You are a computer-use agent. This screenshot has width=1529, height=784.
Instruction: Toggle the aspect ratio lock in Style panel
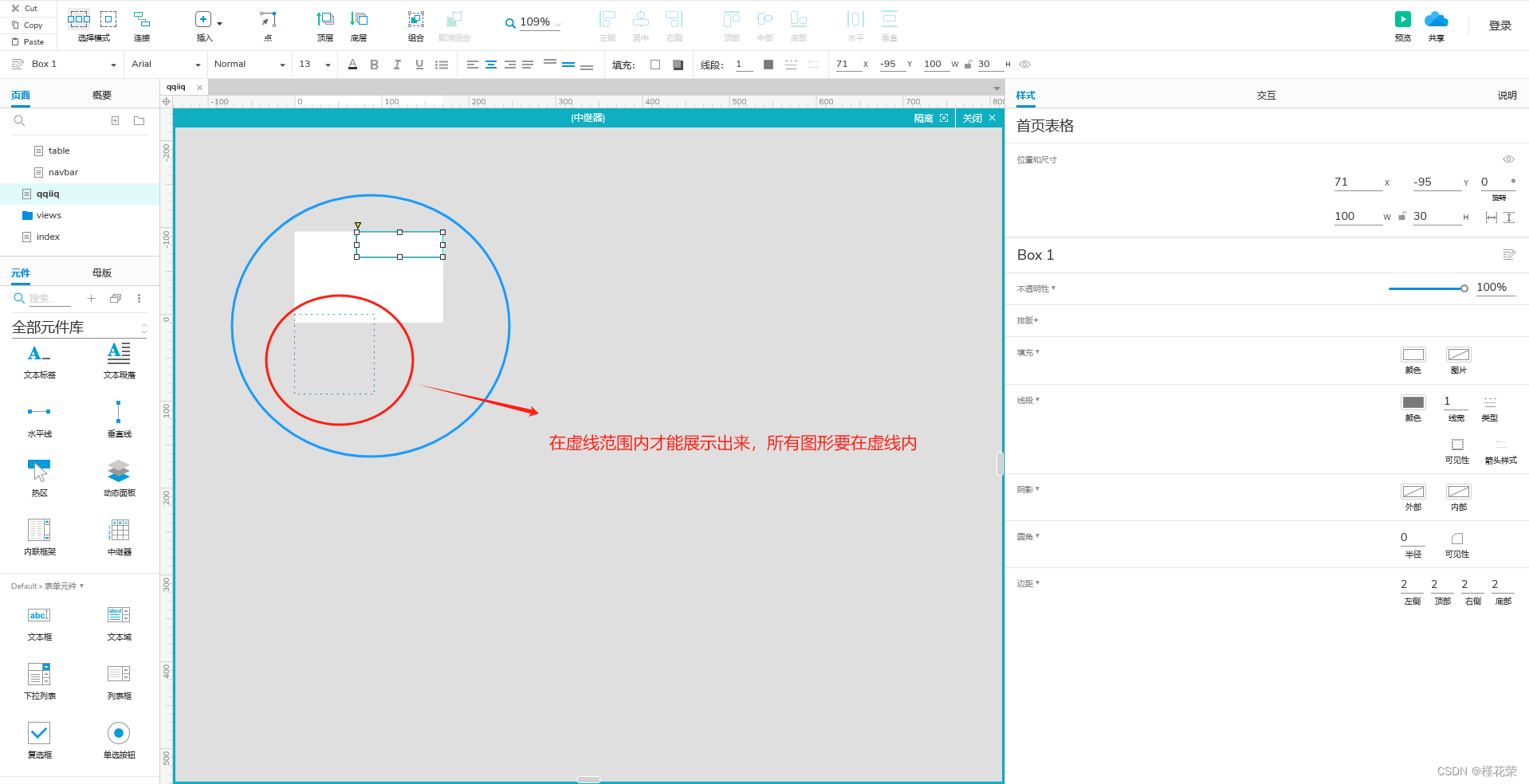1402,216
